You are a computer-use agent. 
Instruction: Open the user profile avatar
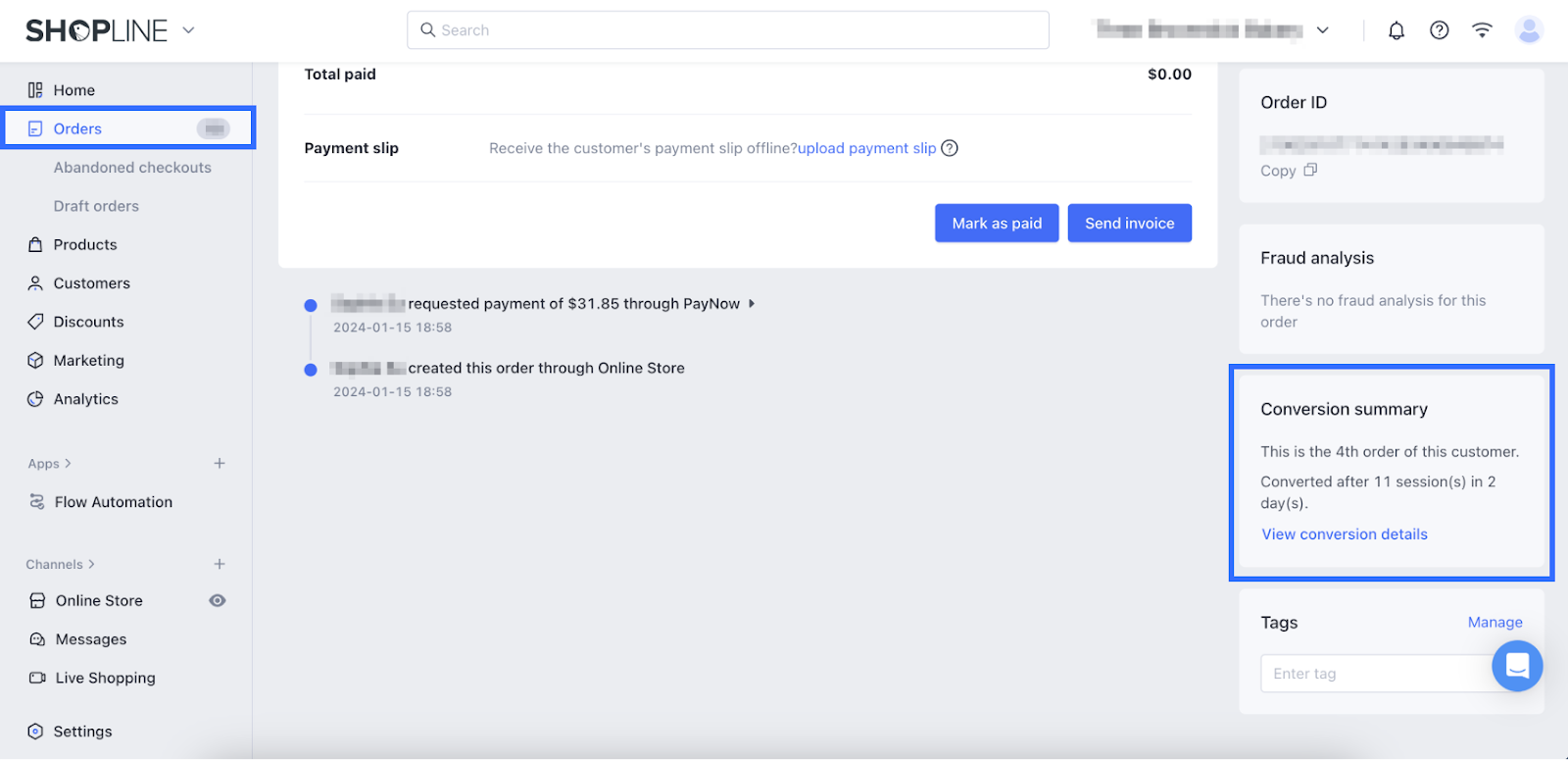1529,30
